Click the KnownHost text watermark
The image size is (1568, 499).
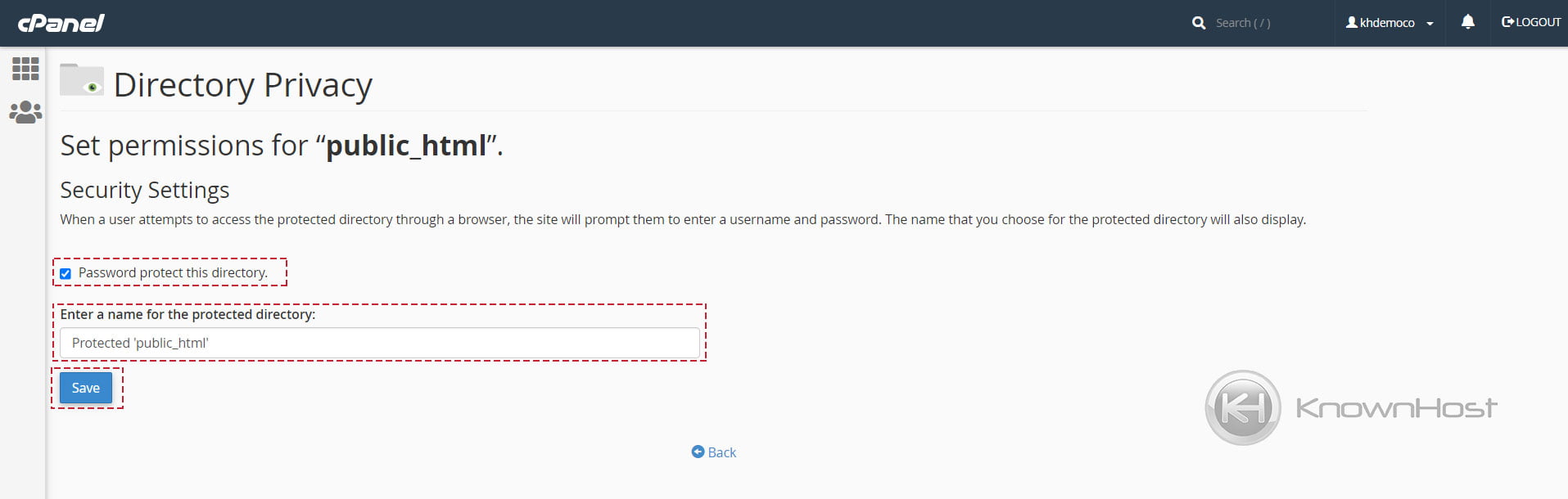[1396, 407]
